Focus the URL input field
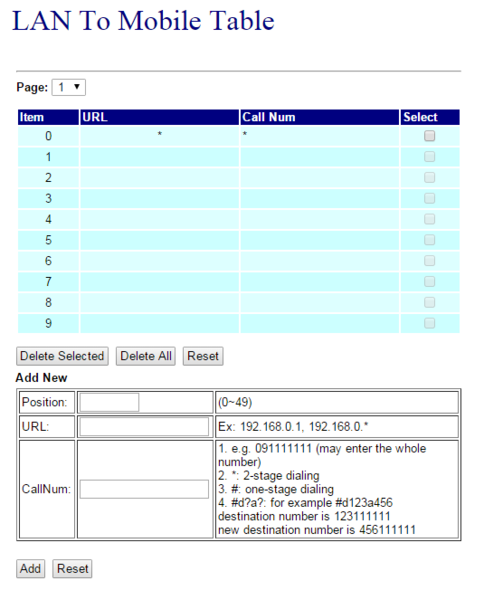Viewport: 484px width, 600px height. pyautogui.click(x=144, y=427)
